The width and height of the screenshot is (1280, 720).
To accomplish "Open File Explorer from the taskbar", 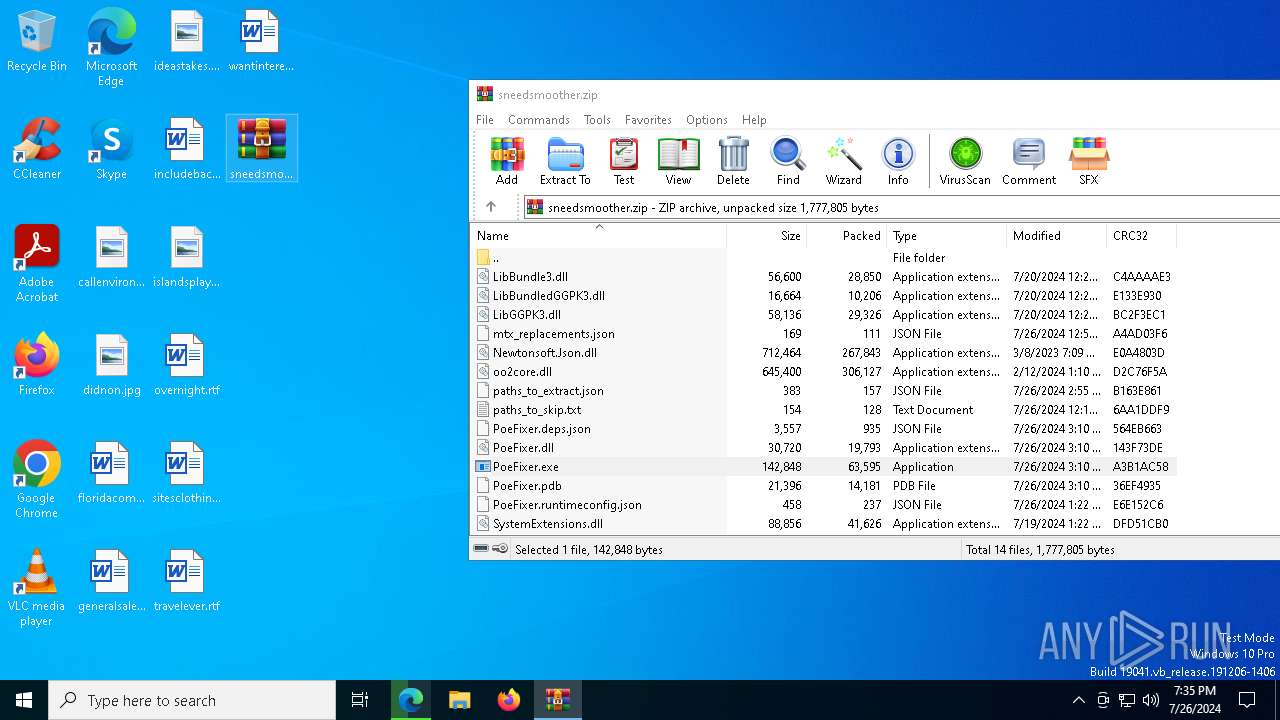I will 459,700.
